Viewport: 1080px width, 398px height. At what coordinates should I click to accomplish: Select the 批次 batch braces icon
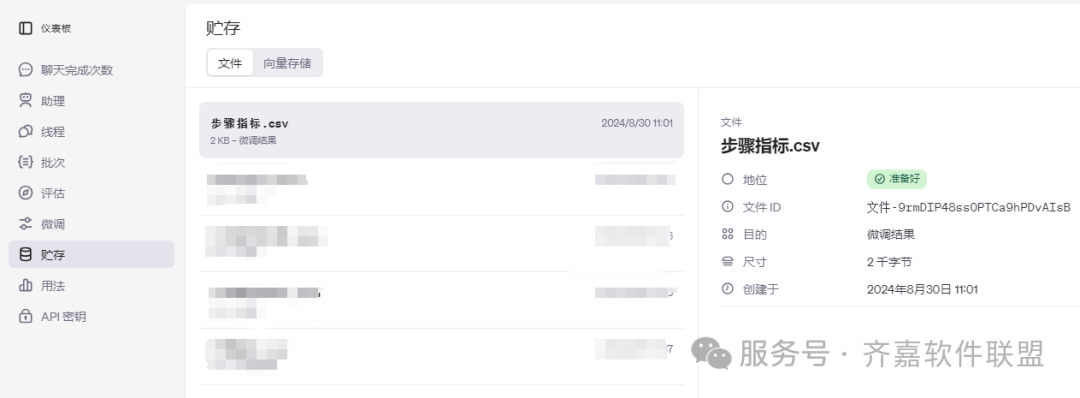coord(25,163)
